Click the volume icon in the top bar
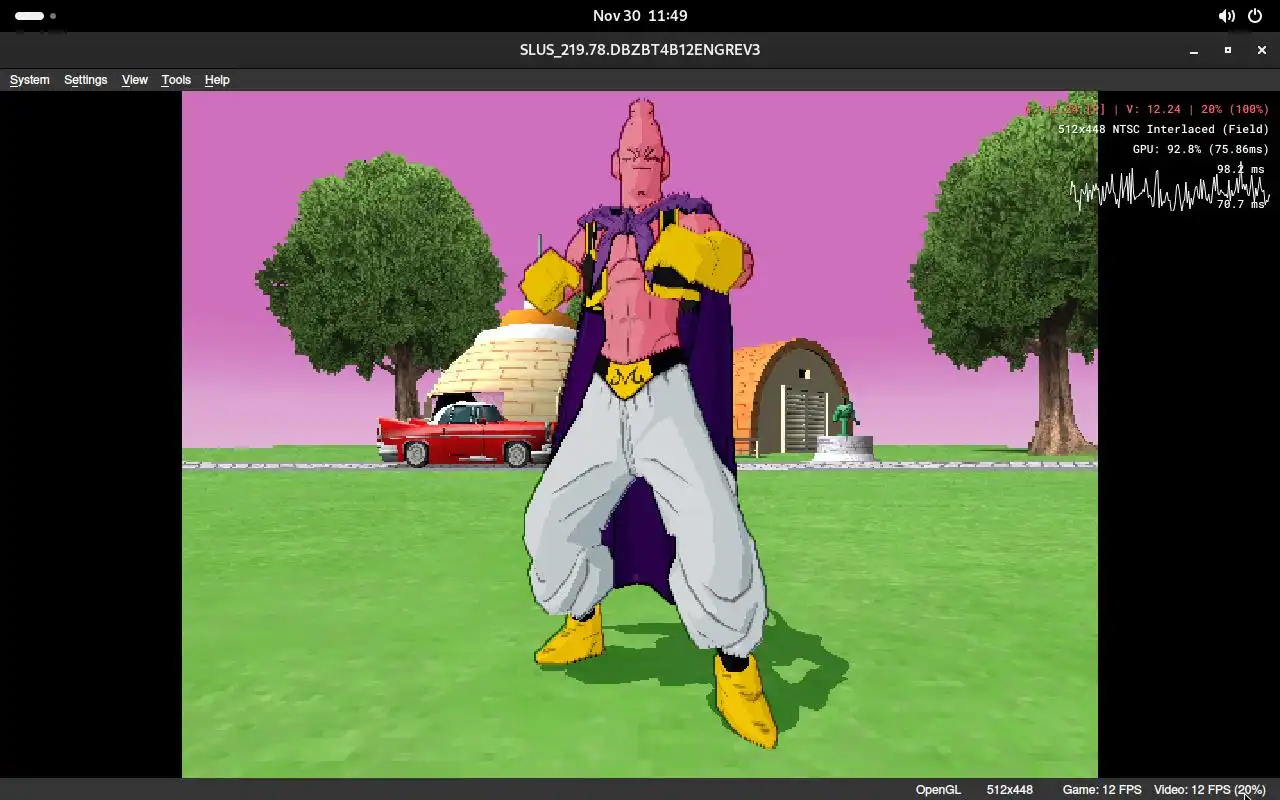 click(1226, 16)
